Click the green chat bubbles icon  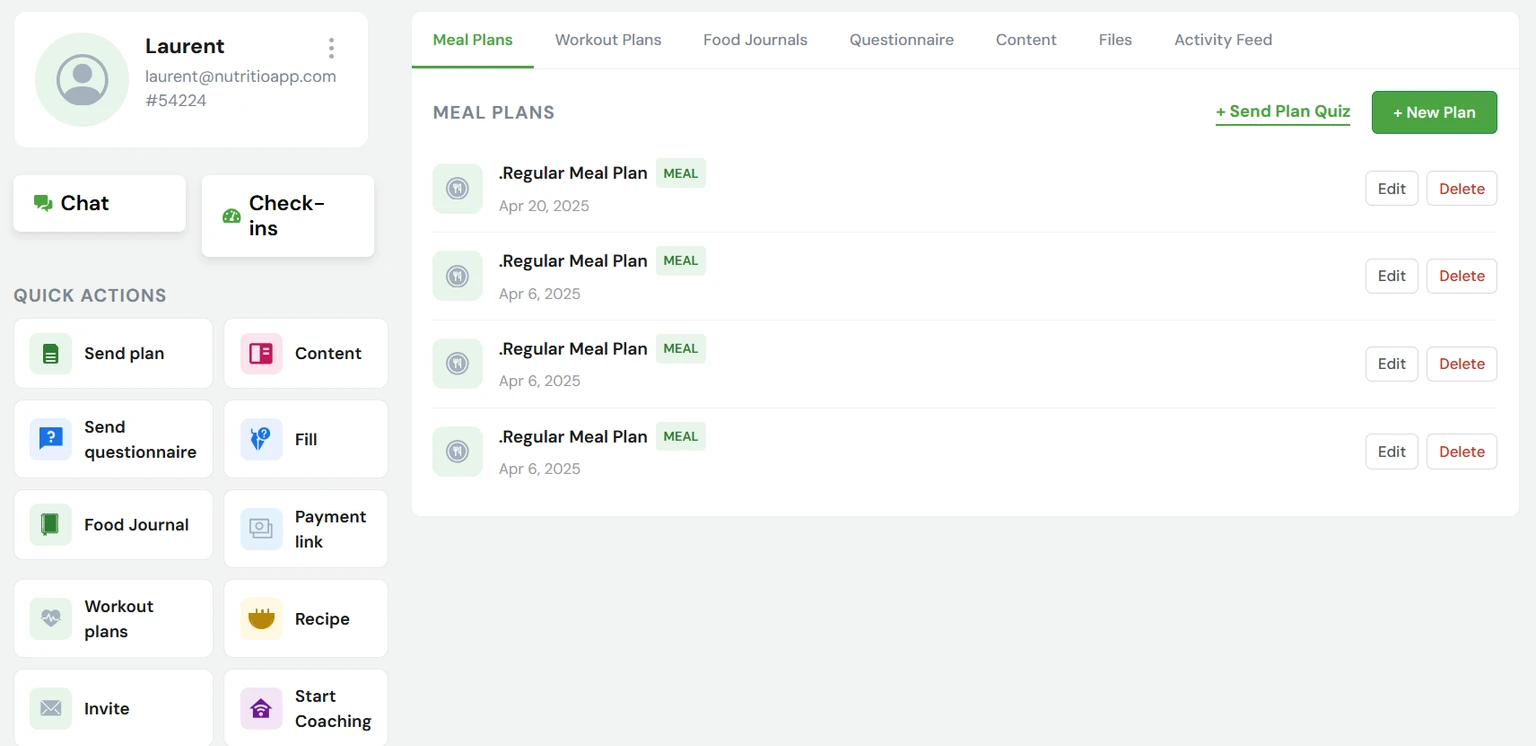[43, 203]
